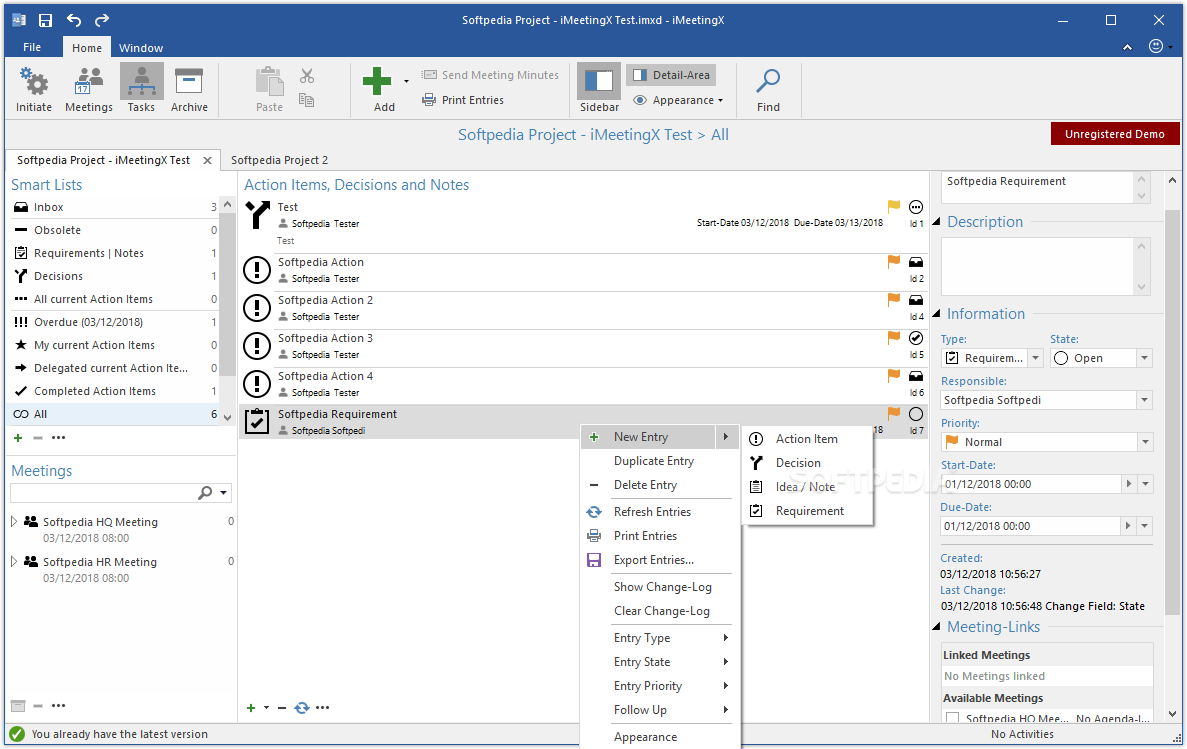
Task: Toggle the Detail-Area button
Action: (x=671, y=75)
